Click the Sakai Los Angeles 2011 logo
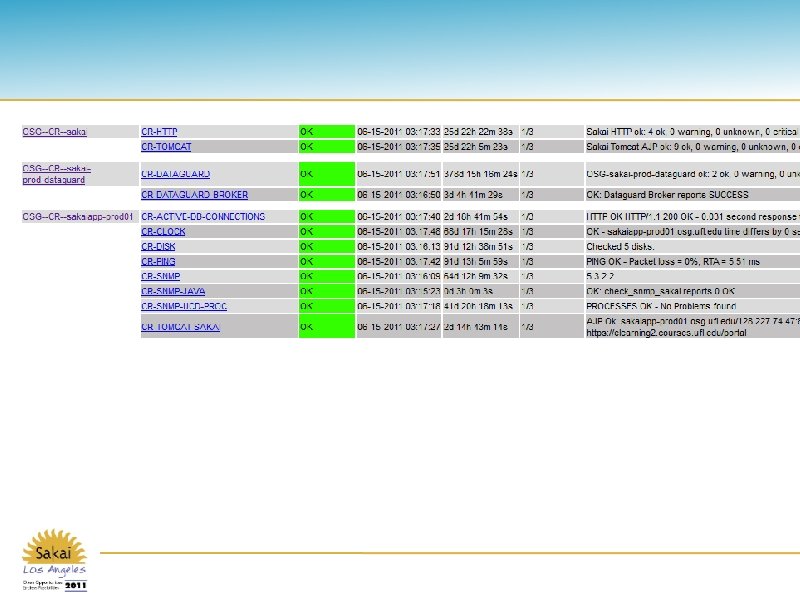Screen dimensions: 800x600 55,560
